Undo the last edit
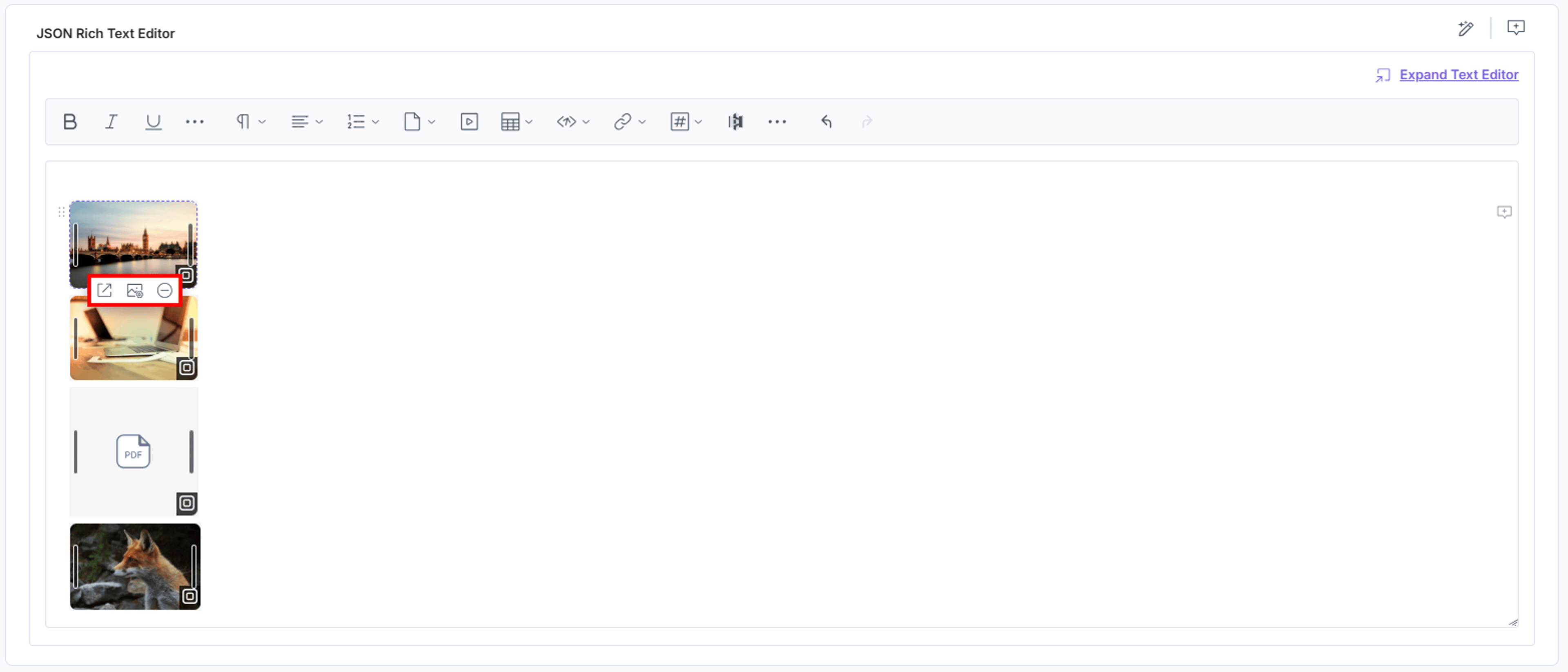Image resolution: width=1568 pixels, height=672 pixels. (826, 122)
